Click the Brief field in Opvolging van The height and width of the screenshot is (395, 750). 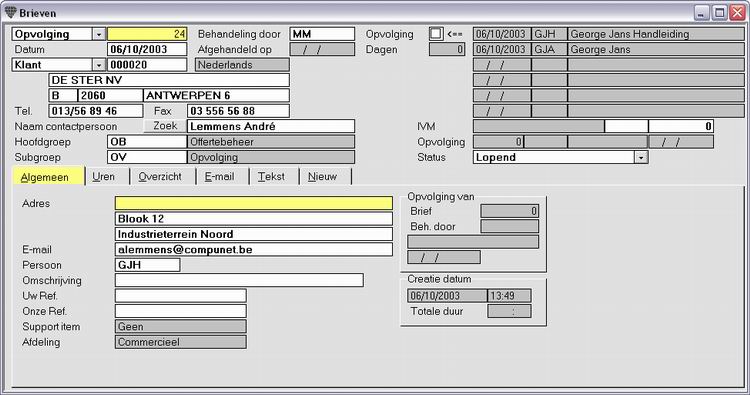tap(509, 211)
